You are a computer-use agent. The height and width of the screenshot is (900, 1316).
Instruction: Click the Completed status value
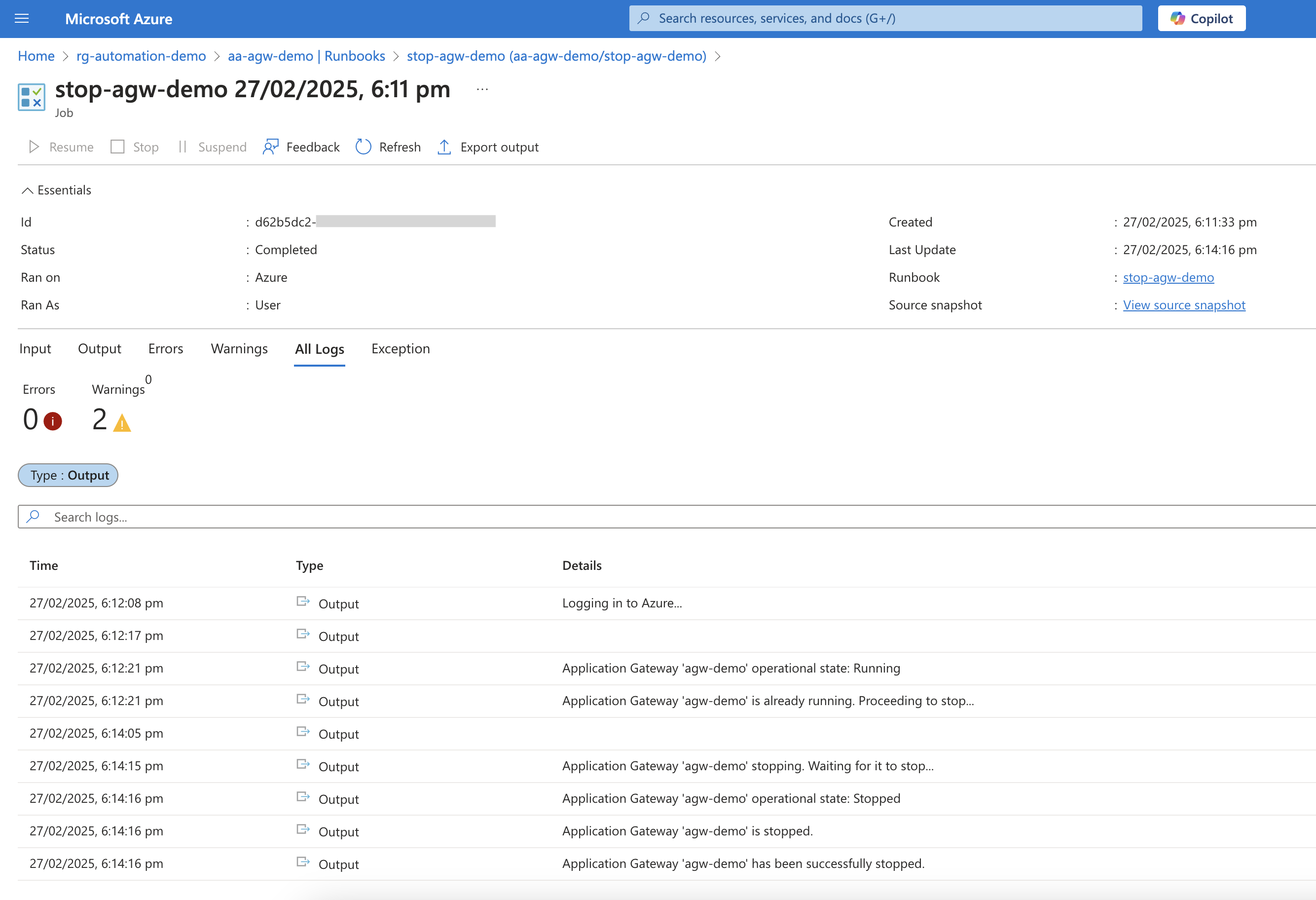point(286,250)
